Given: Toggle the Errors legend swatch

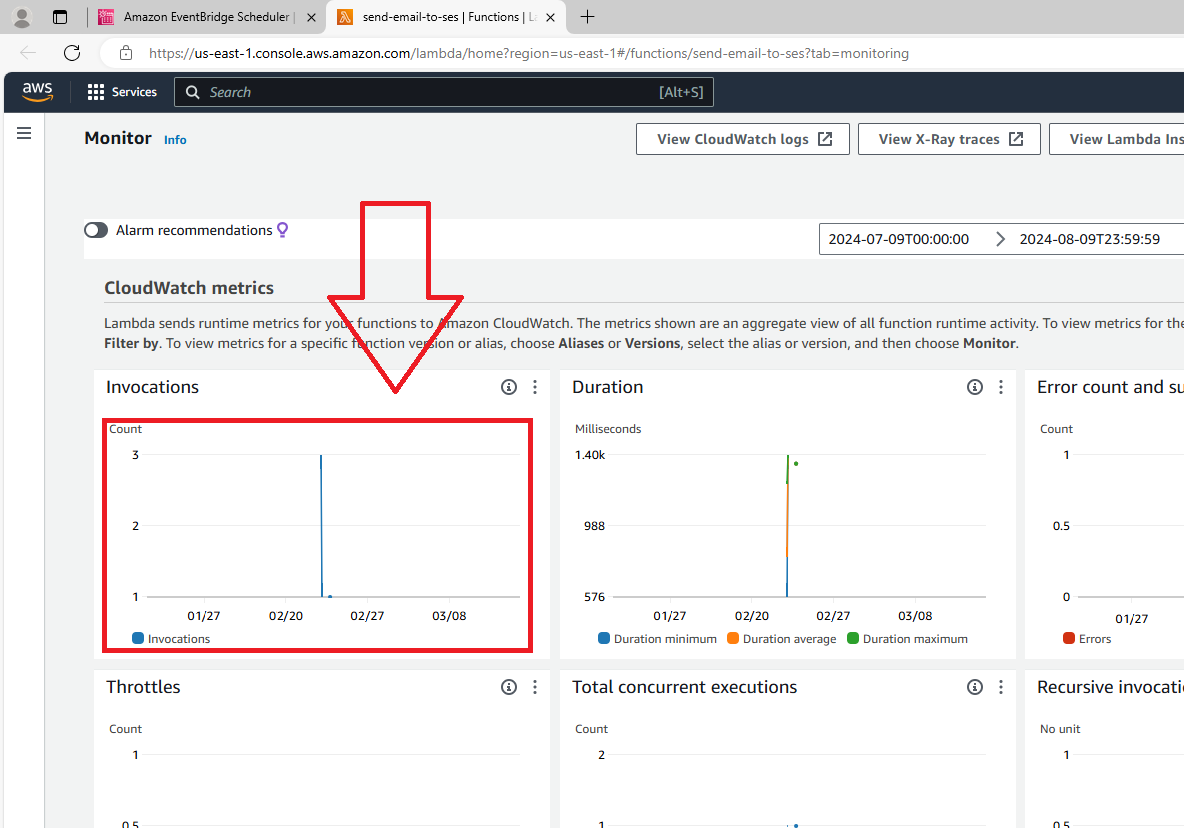Looking at the screenshot, I should click(x=1068, y=639).
